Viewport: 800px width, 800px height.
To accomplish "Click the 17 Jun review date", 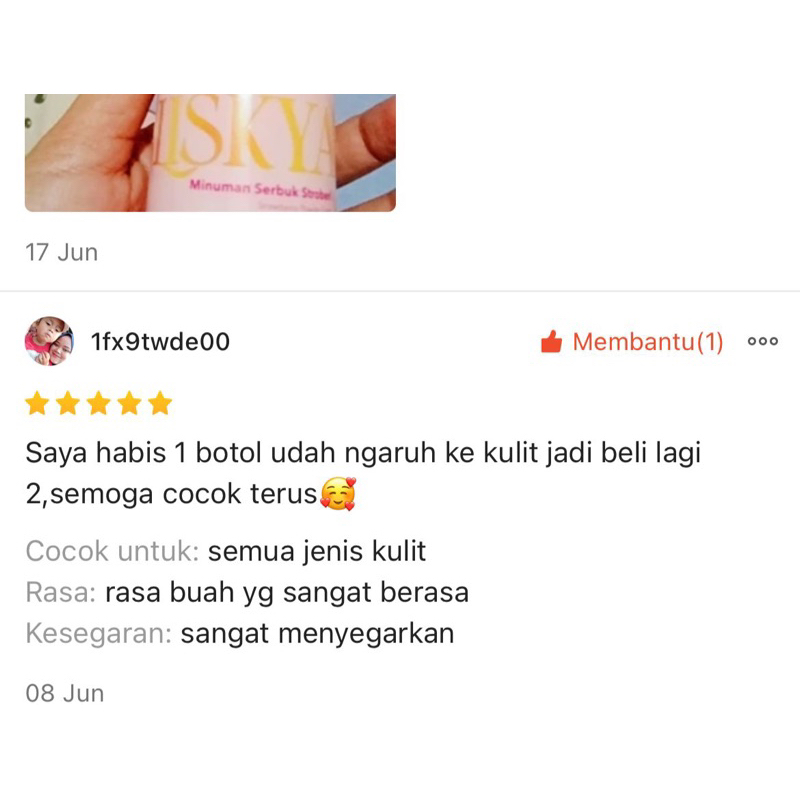I will click(61, 253).
